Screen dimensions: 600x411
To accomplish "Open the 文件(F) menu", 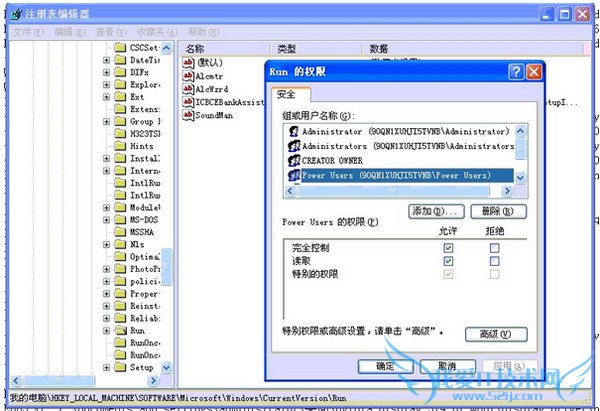I will tap(29, 32).
